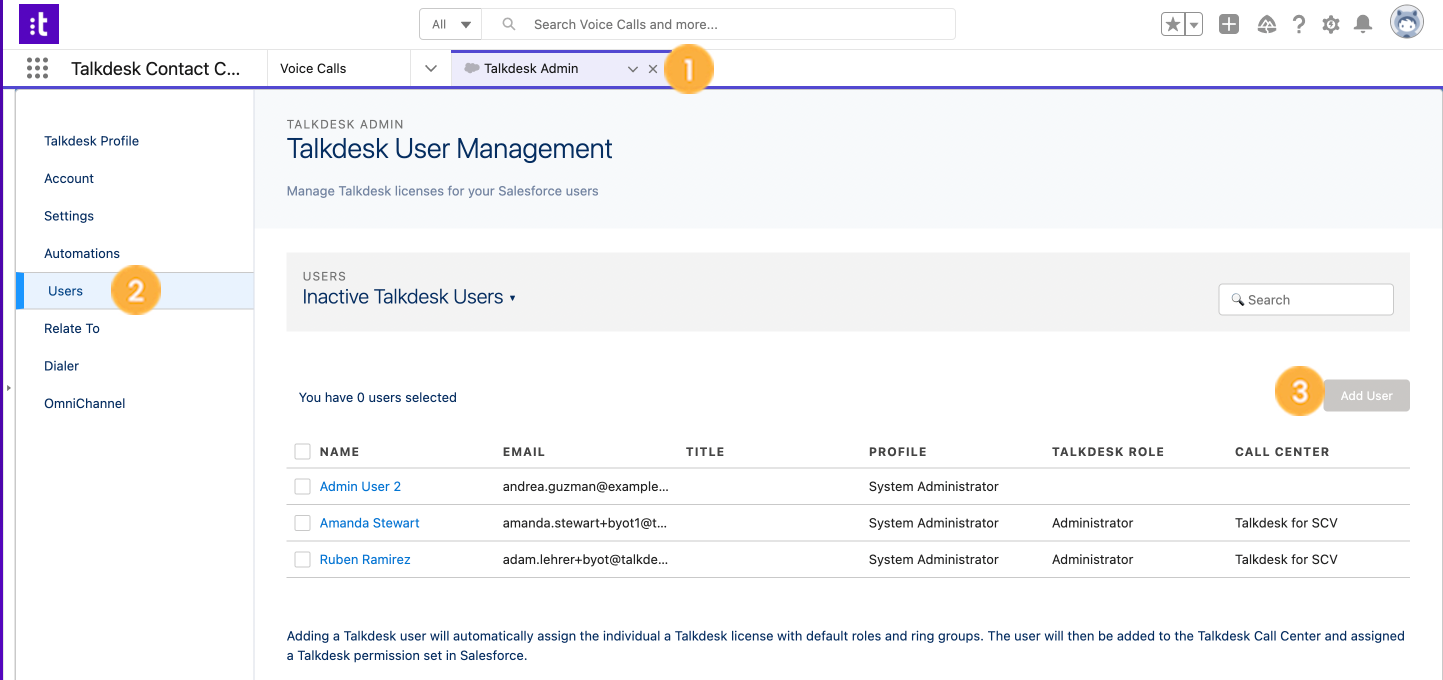Click the amanda.stewart+byot1 email cell

585,523
